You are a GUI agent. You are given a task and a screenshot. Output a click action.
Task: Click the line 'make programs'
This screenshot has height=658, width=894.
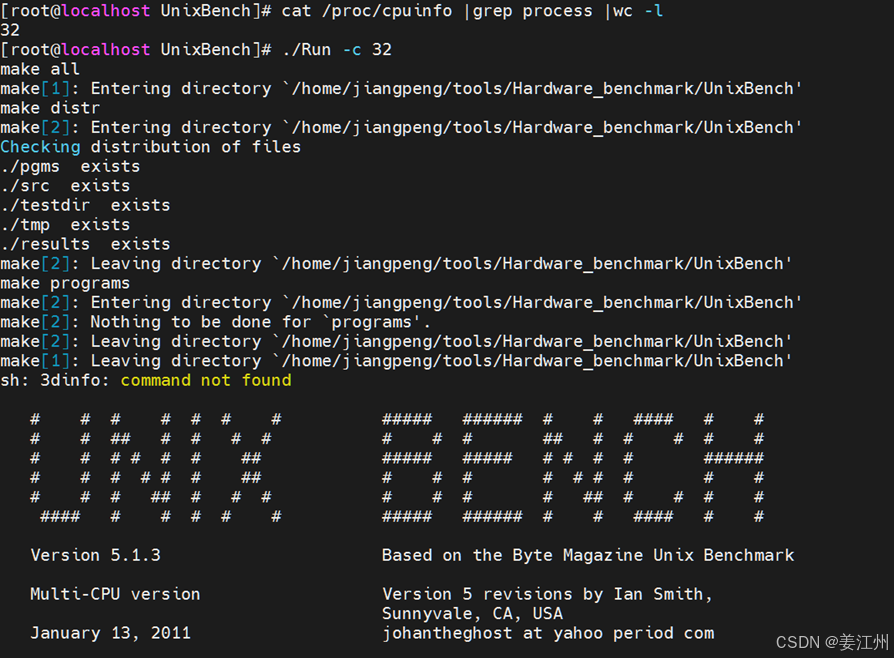click(x=65, y=283)
